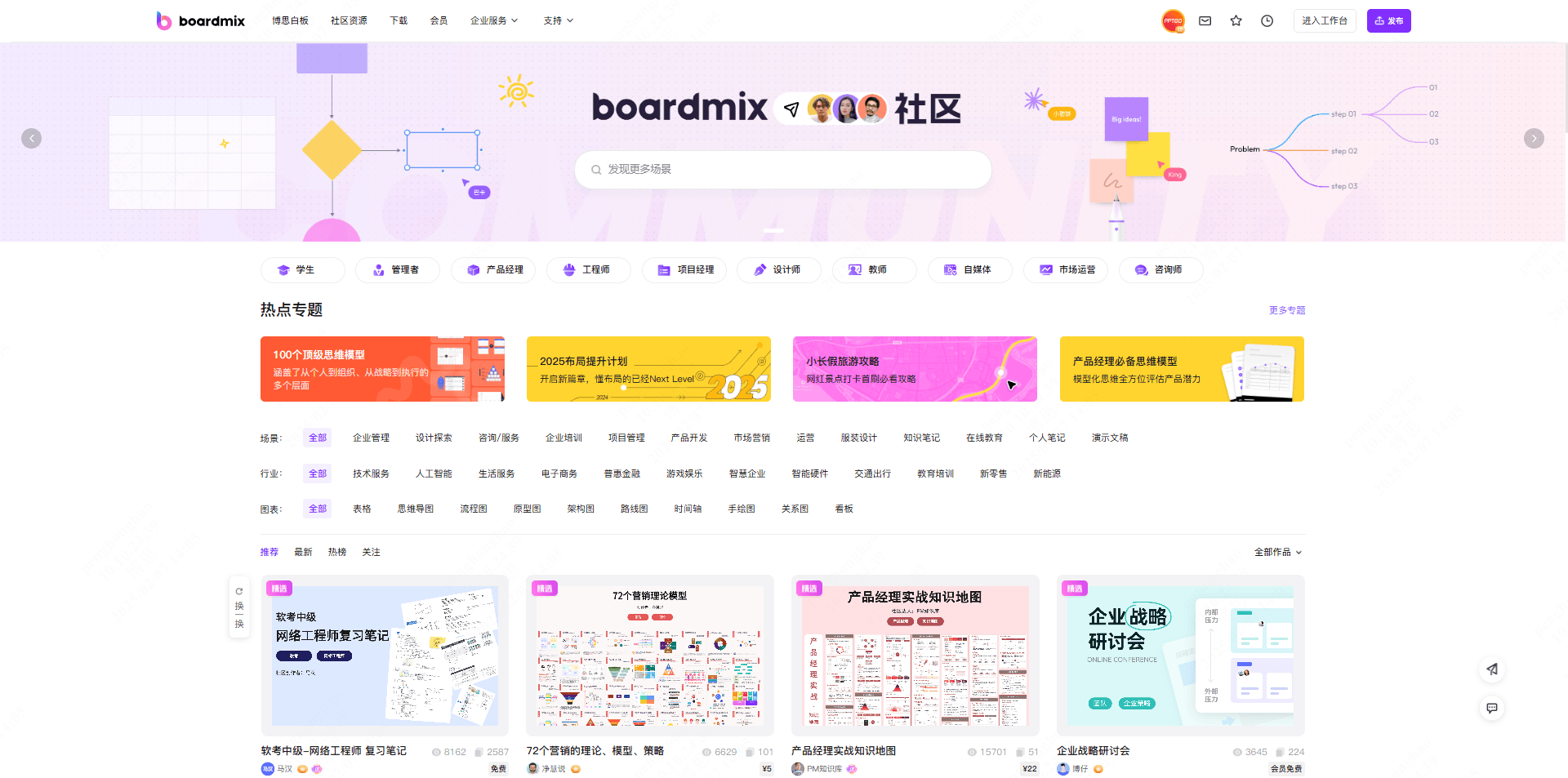Image resolution: width=1568 pixels, height=778 pixels.
Task: Click 博仔 author avatar
Action: pos(1062,769)
